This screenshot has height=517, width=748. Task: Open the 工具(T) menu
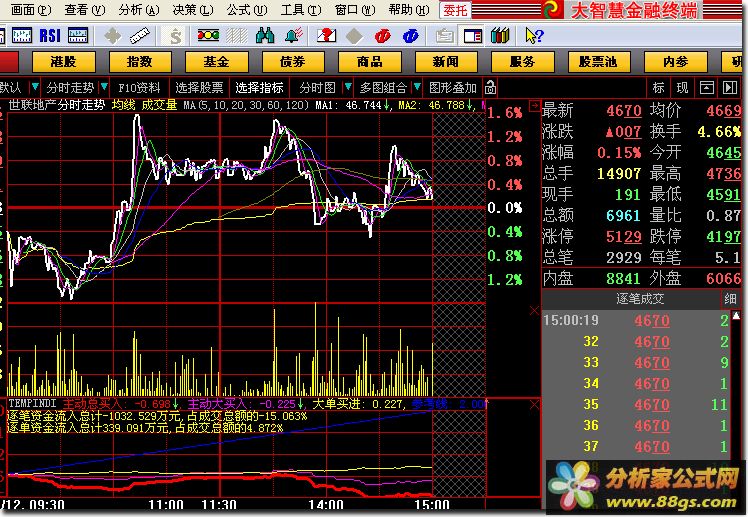tap(301, 10)
